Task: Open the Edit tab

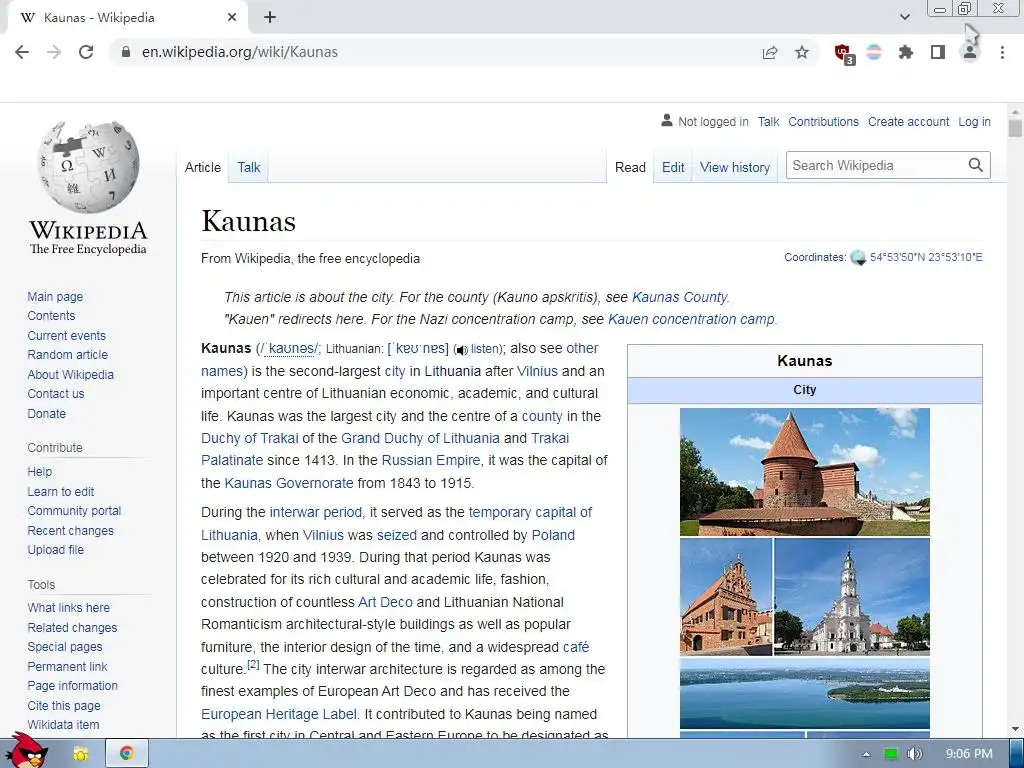Action: 673,167
